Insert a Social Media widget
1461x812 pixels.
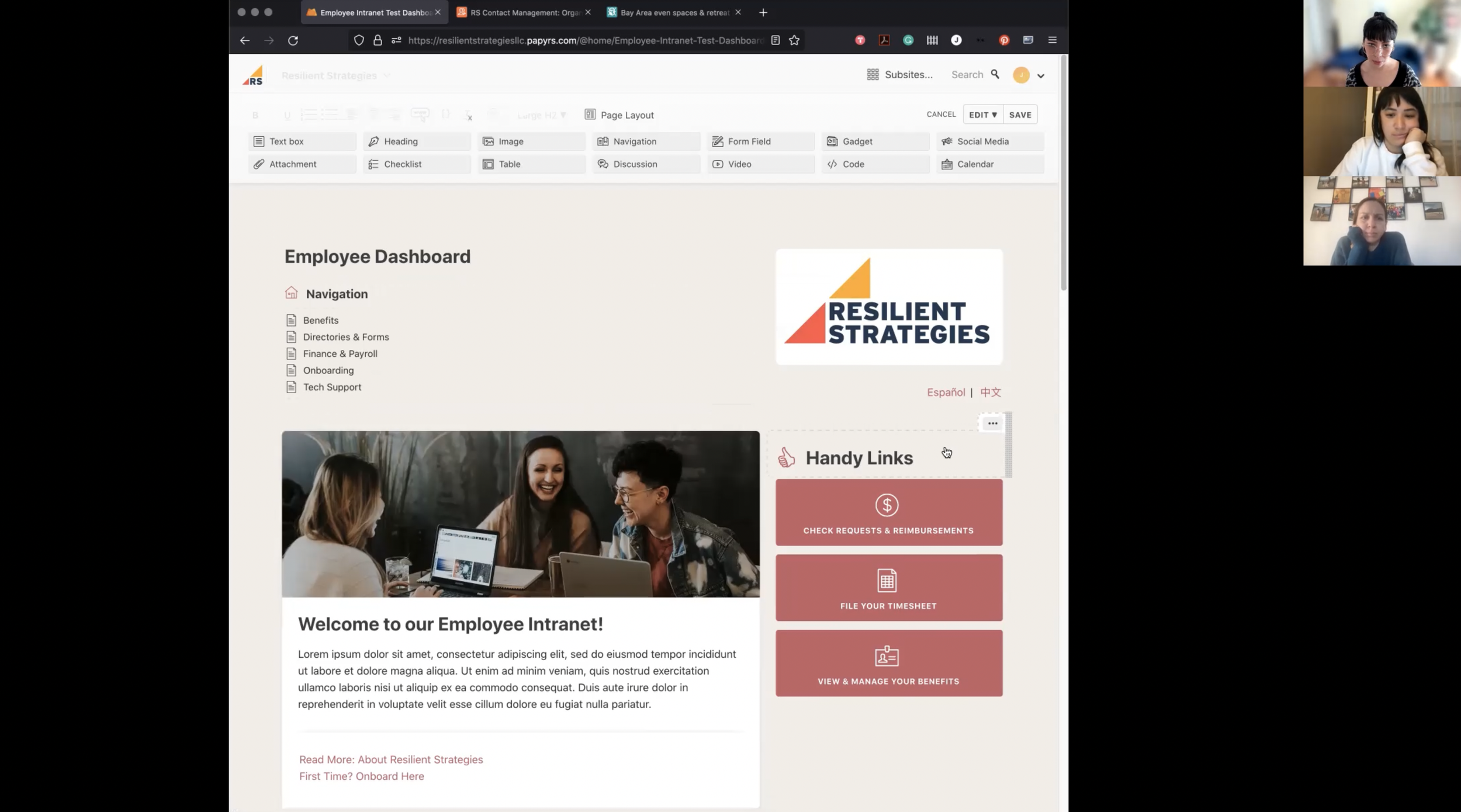(989, 141)
